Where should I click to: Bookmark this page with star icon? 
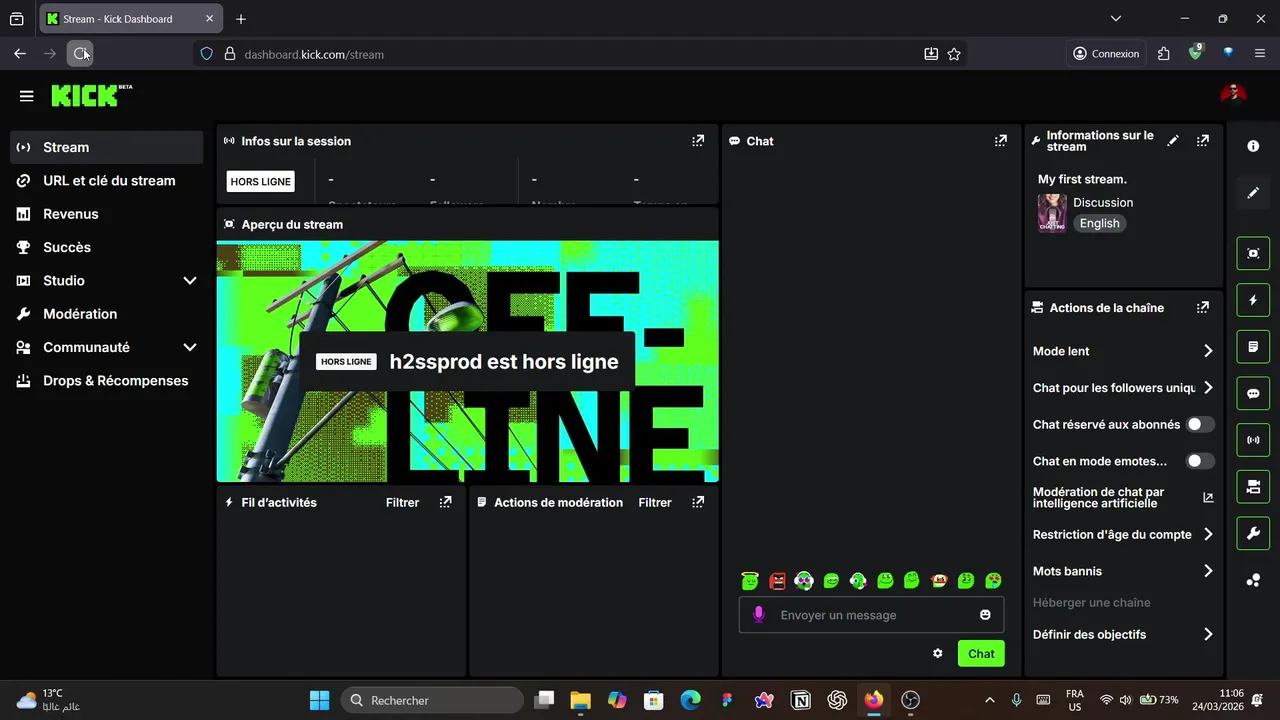click(x=954, y=54)
